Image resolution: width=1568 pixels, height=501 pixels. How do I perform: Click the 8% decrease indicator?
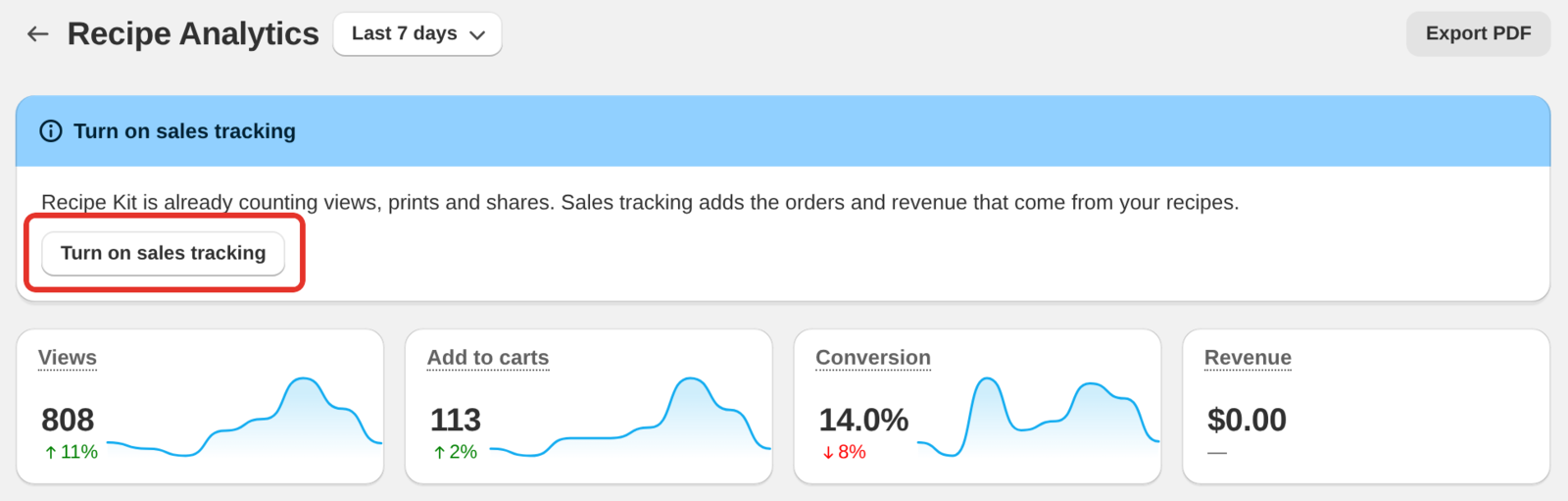click(844, 452)
